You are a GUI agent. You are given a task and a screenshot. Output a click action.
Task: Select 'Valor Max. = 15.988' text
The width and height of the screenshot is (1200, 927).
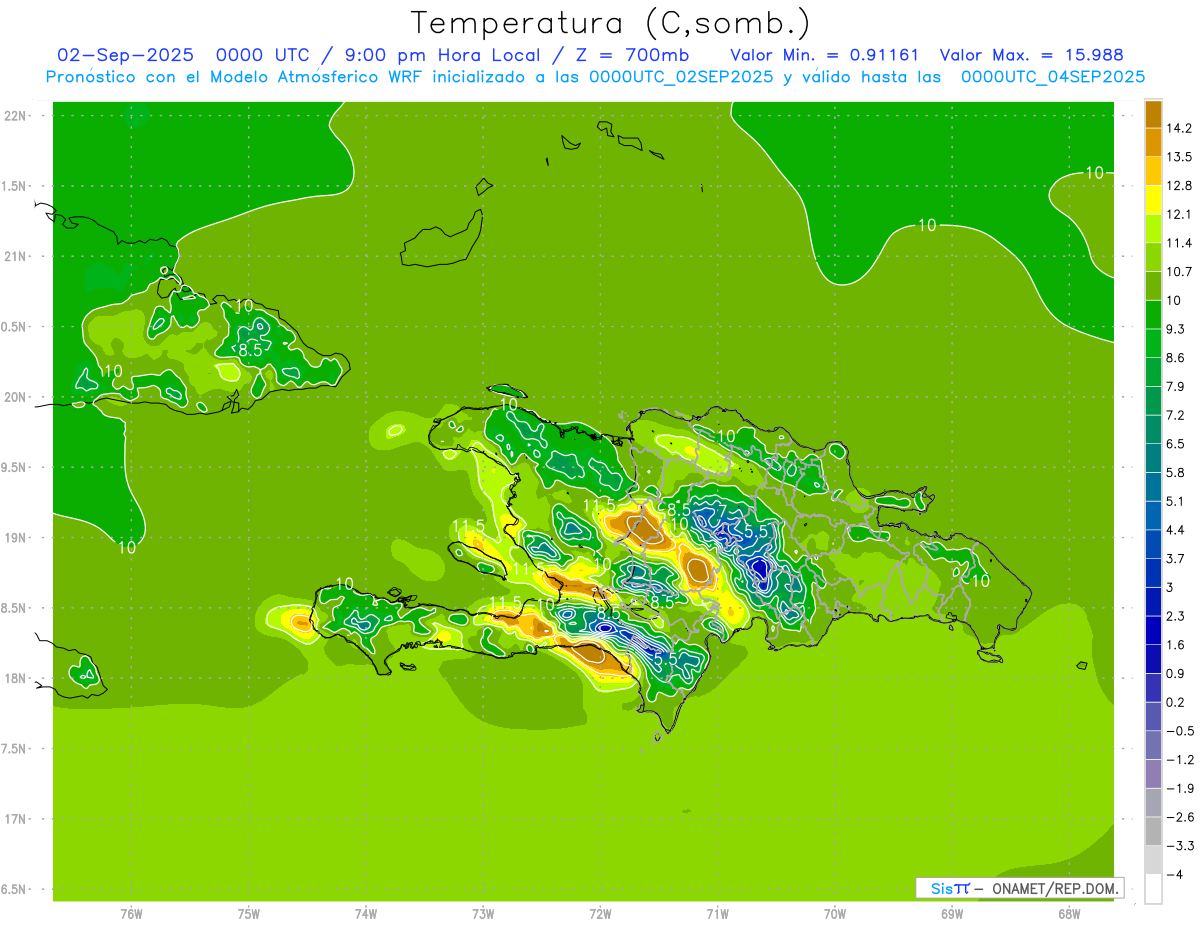click(x=1031, y=56)
